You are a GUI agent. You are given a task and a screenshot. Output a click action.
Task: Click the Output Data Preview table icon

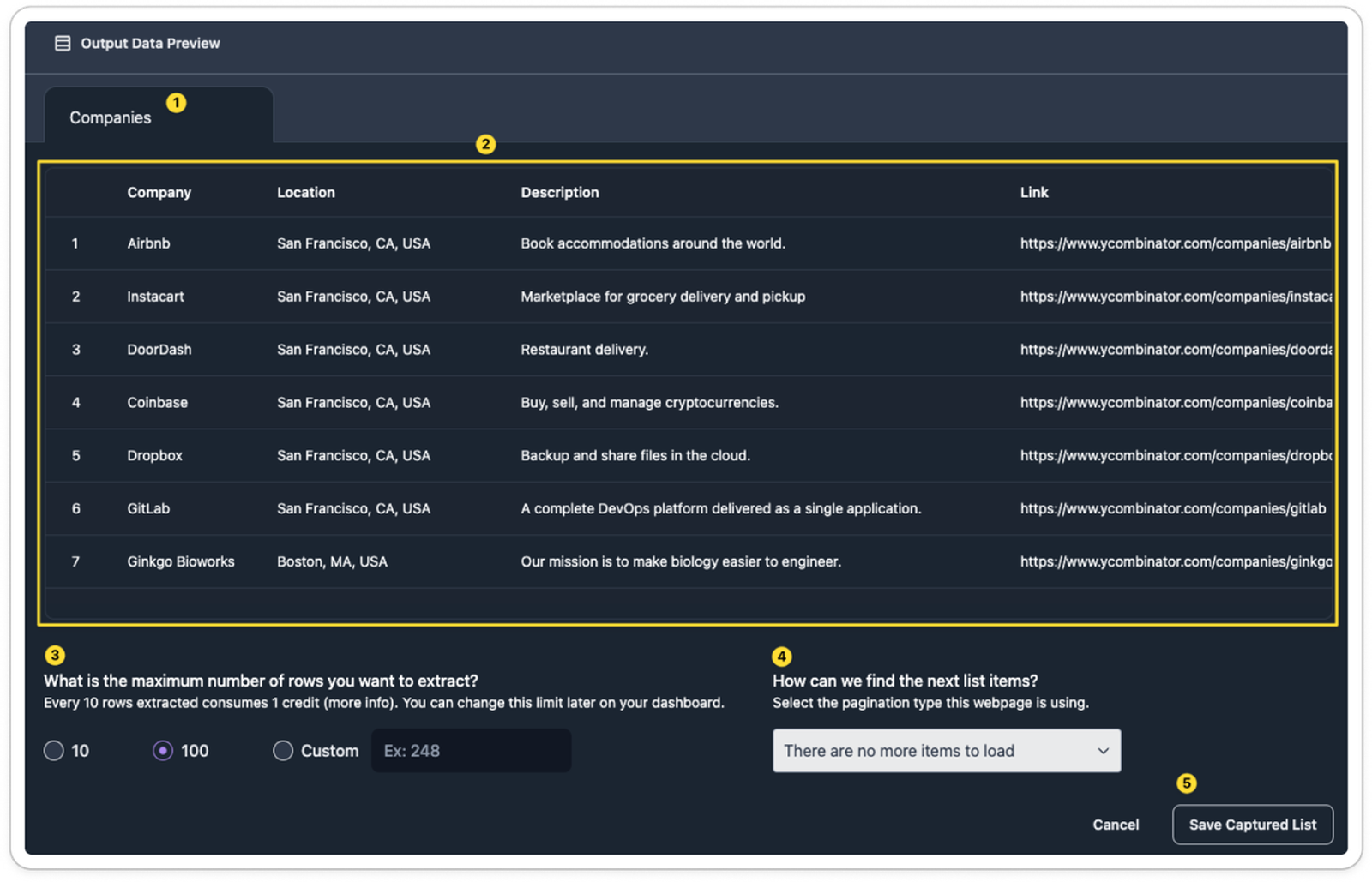click(63, 44)
